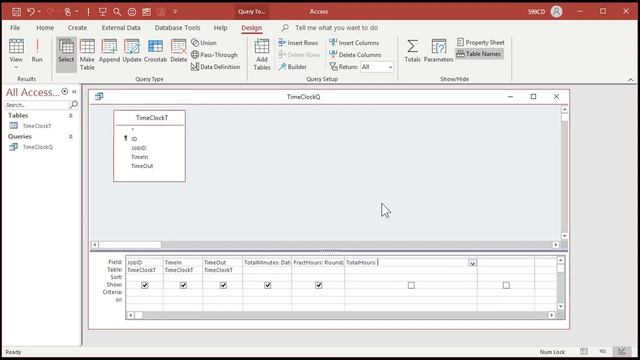Collapse the navigation pane with shutter arrows
Screen dimensions: 640x360
74,92
